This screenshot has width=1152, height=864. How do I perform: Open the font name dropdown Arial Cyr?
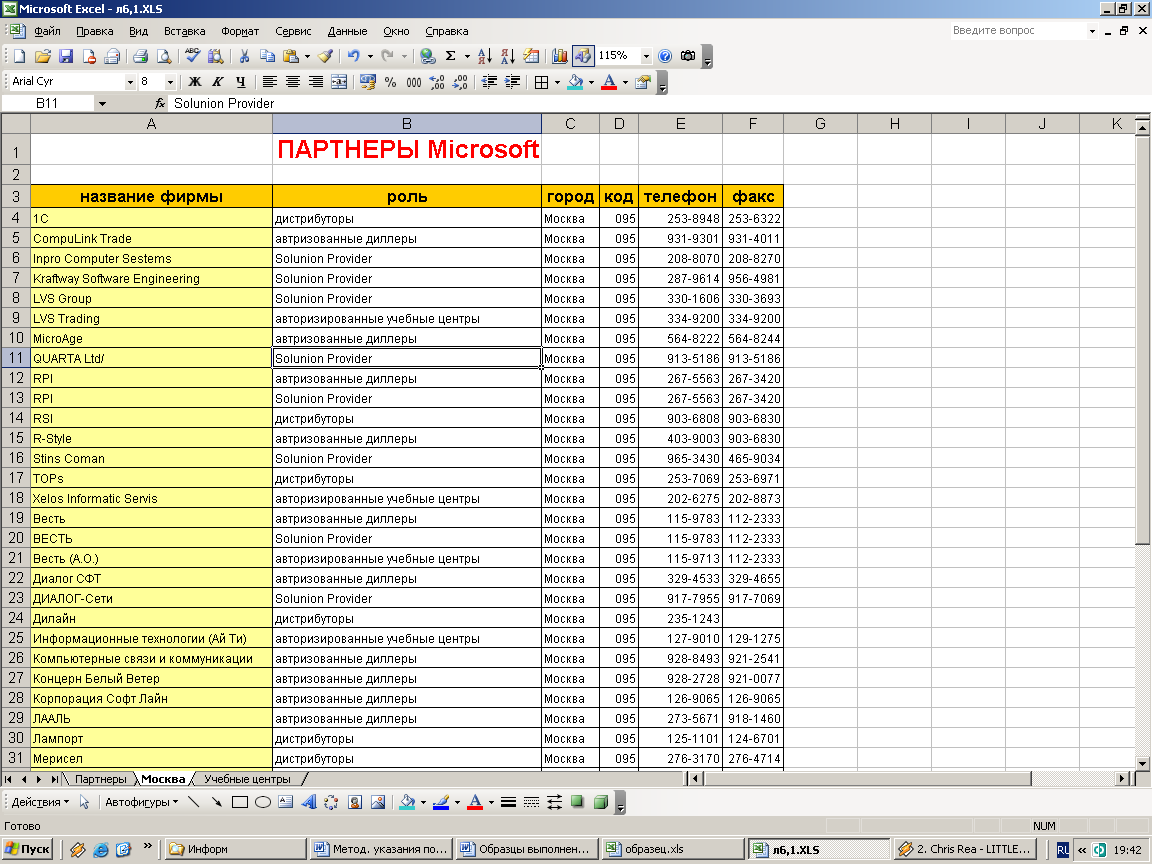(130, 82)
